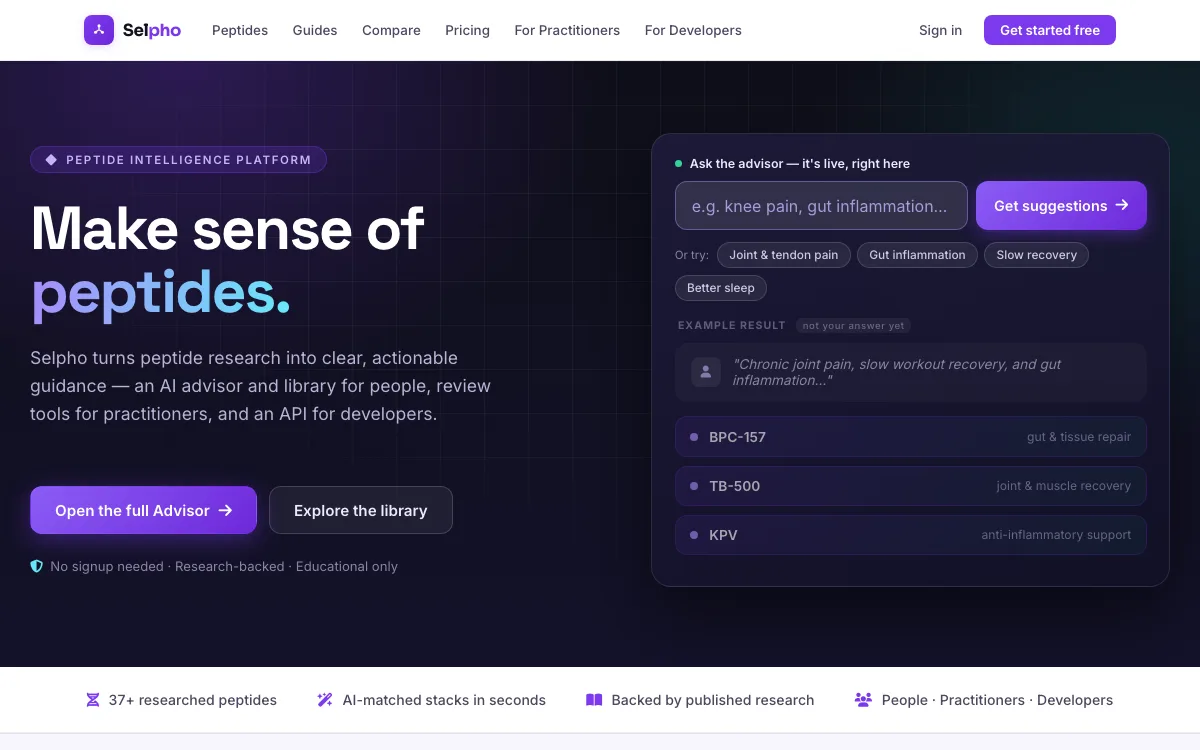Focus the advisor symptom input field

pyautogui.click(x=821, y=206)
